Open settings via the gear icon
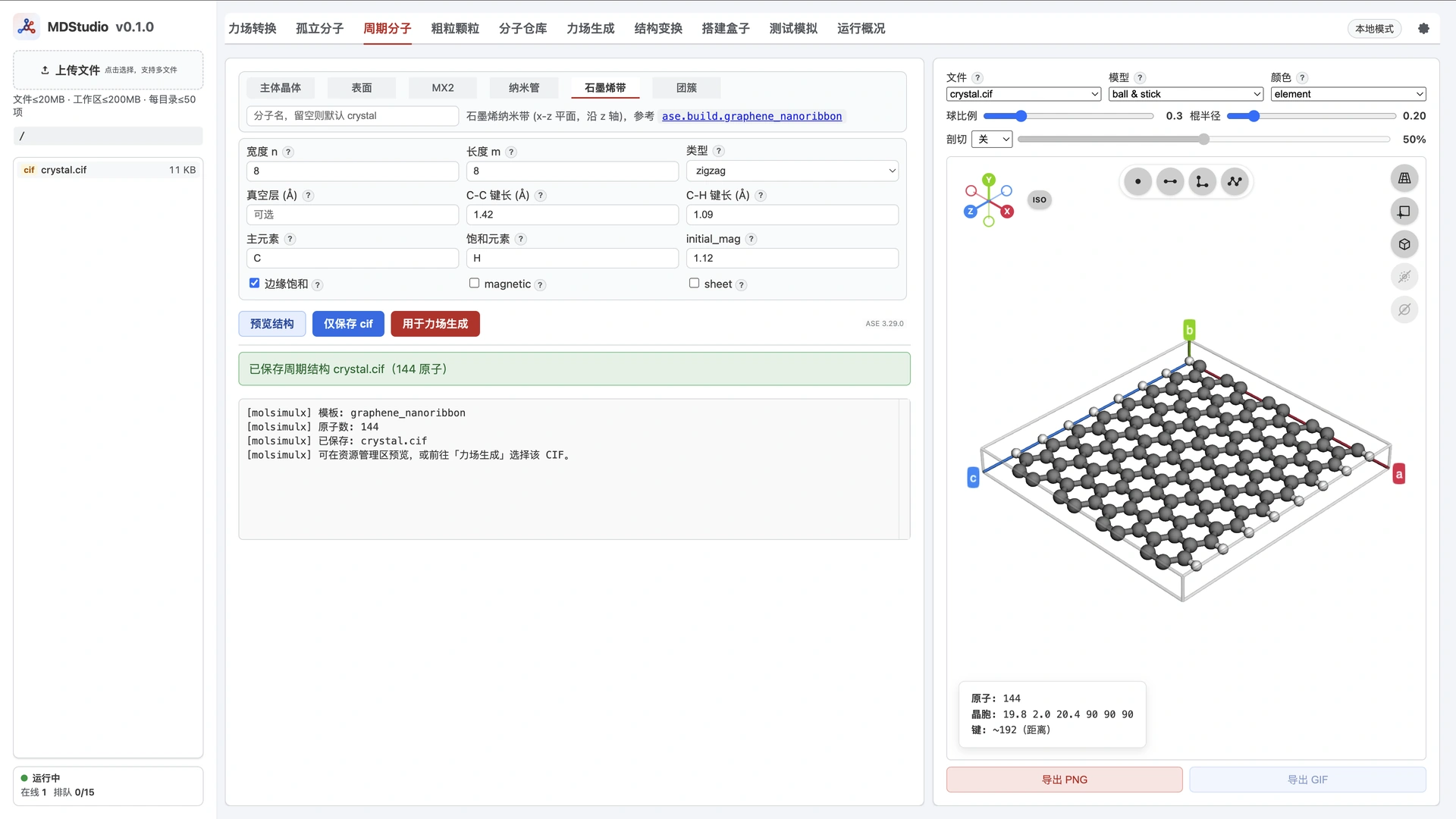 [1423, 28]
